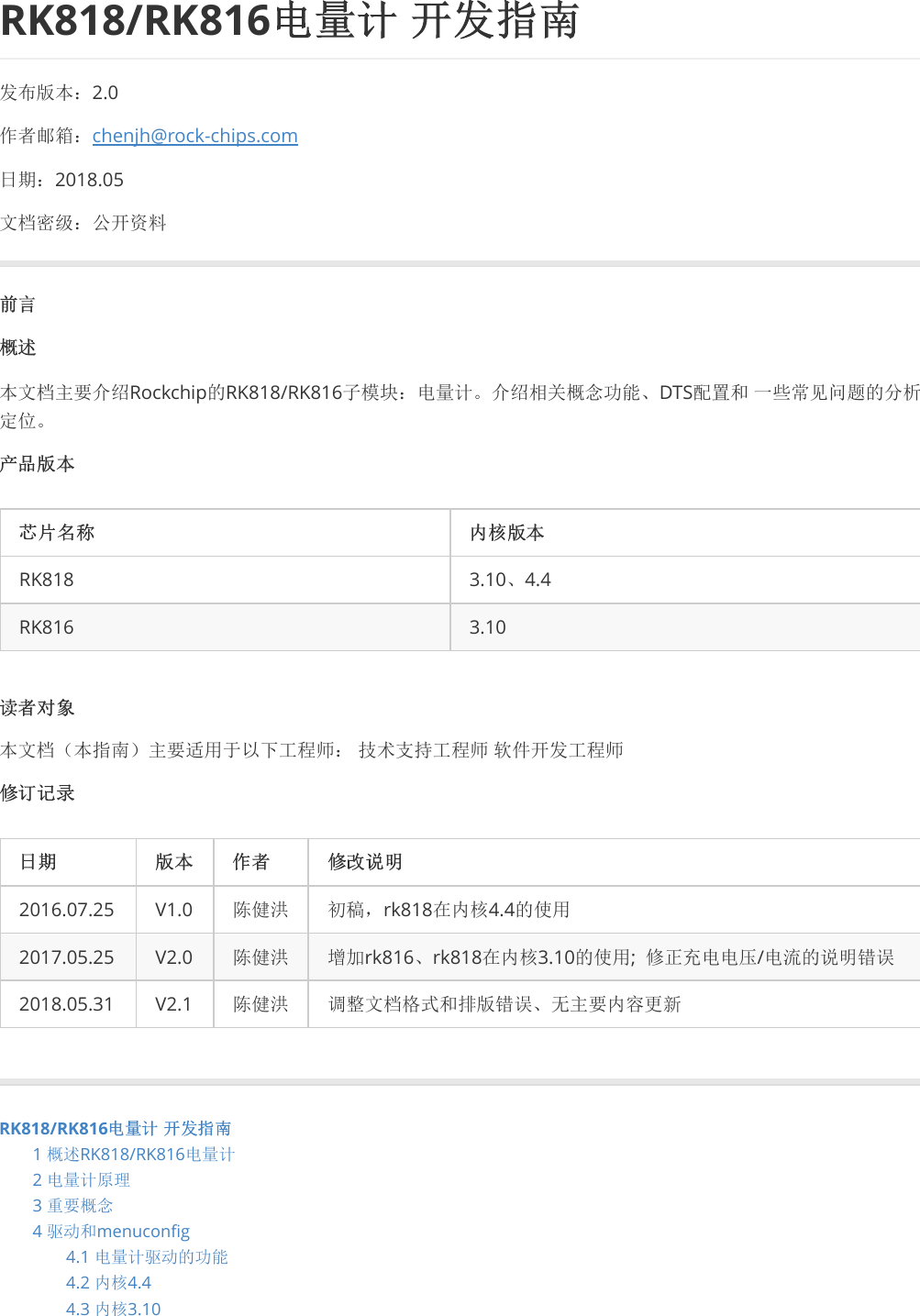The width and height of the screenshot is (920, 1316).
Task: Select the 2018.05.31 date cell
Action: [67, 1004]
